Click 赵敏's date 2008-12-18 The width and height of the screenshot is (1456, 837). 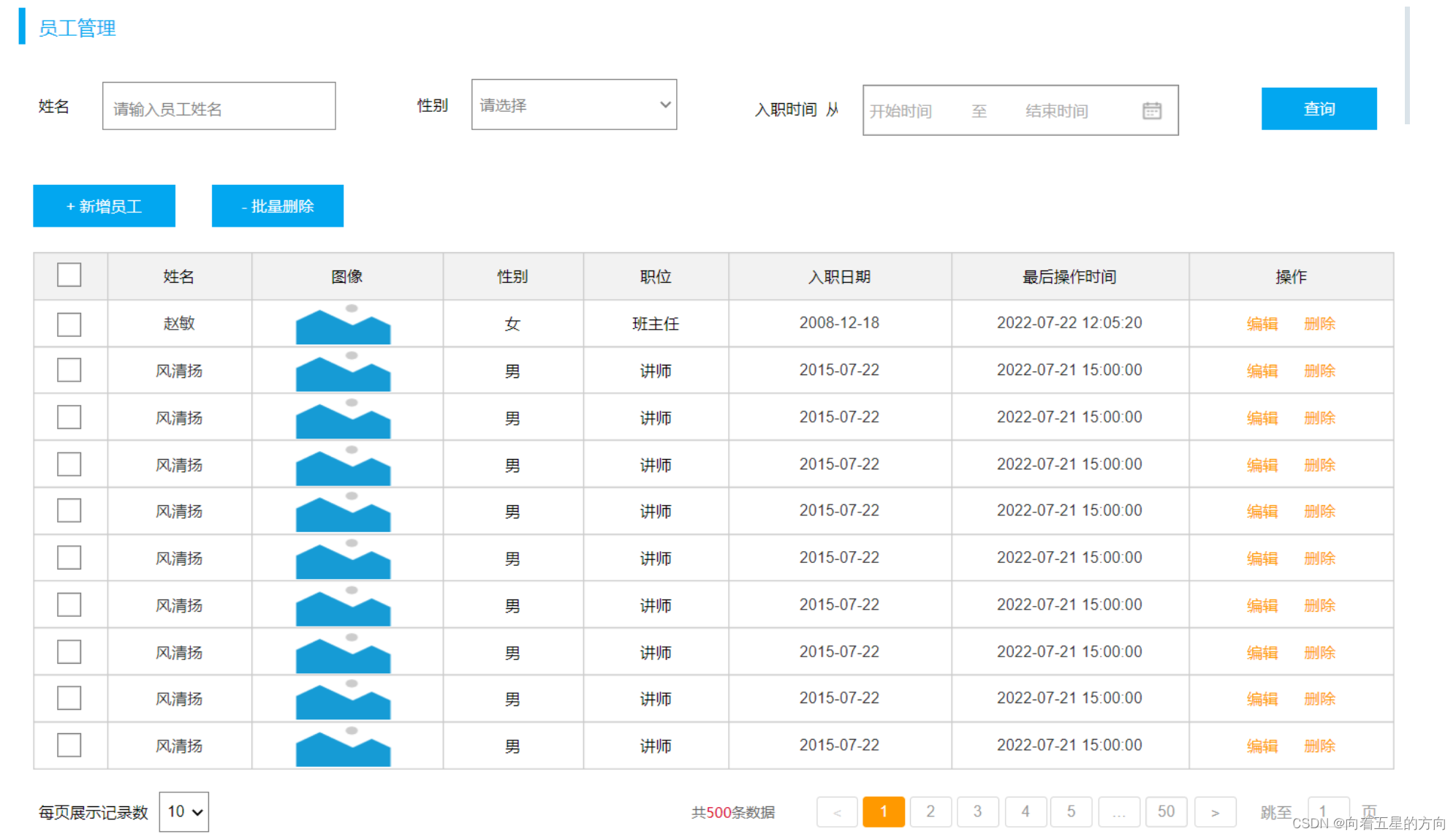(x=839, y=323)
